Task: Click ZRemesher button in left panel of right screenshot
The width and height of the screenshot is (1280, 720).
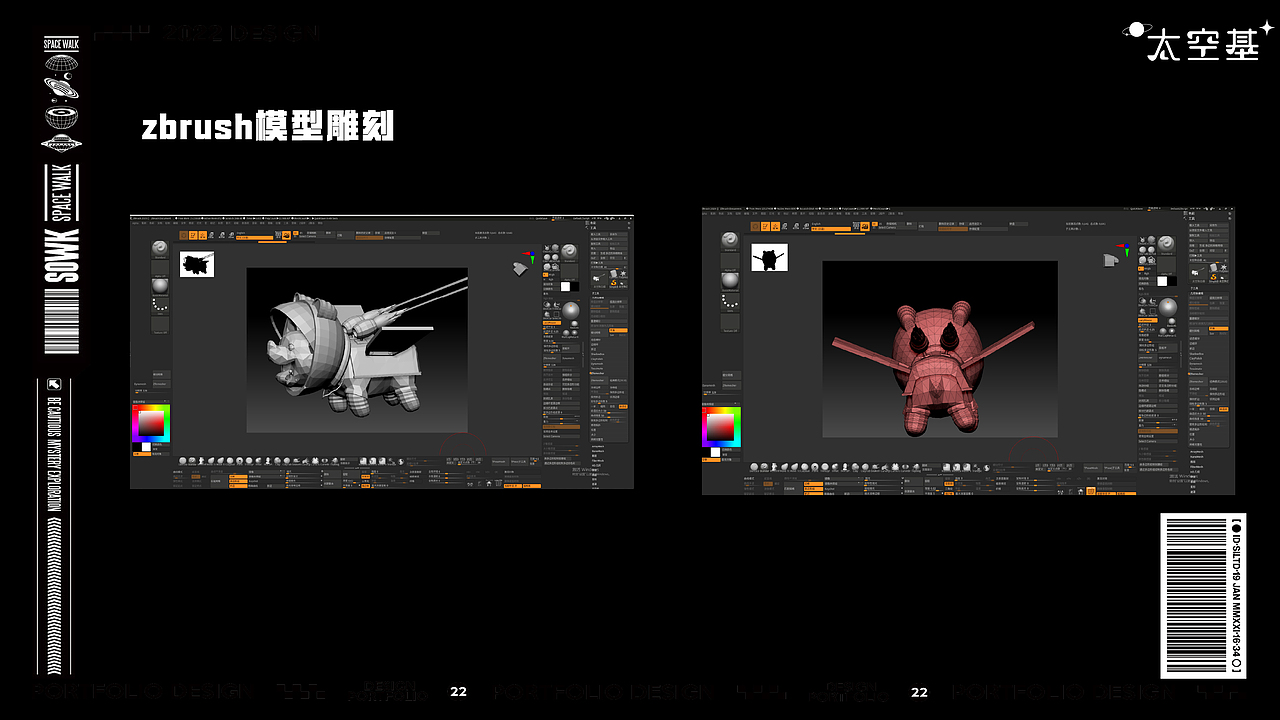Action: [732, 385]
